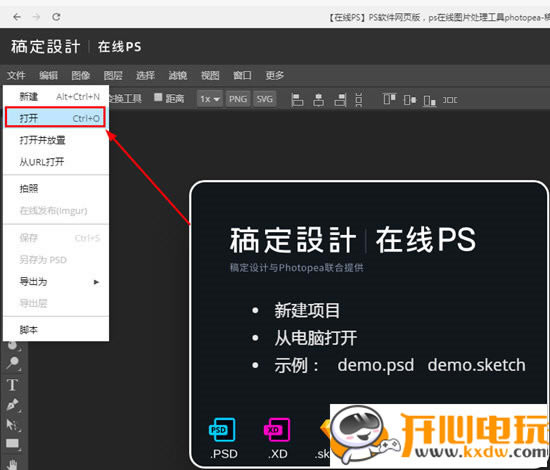Select the Type tool (T icon)

click(12, 385)
